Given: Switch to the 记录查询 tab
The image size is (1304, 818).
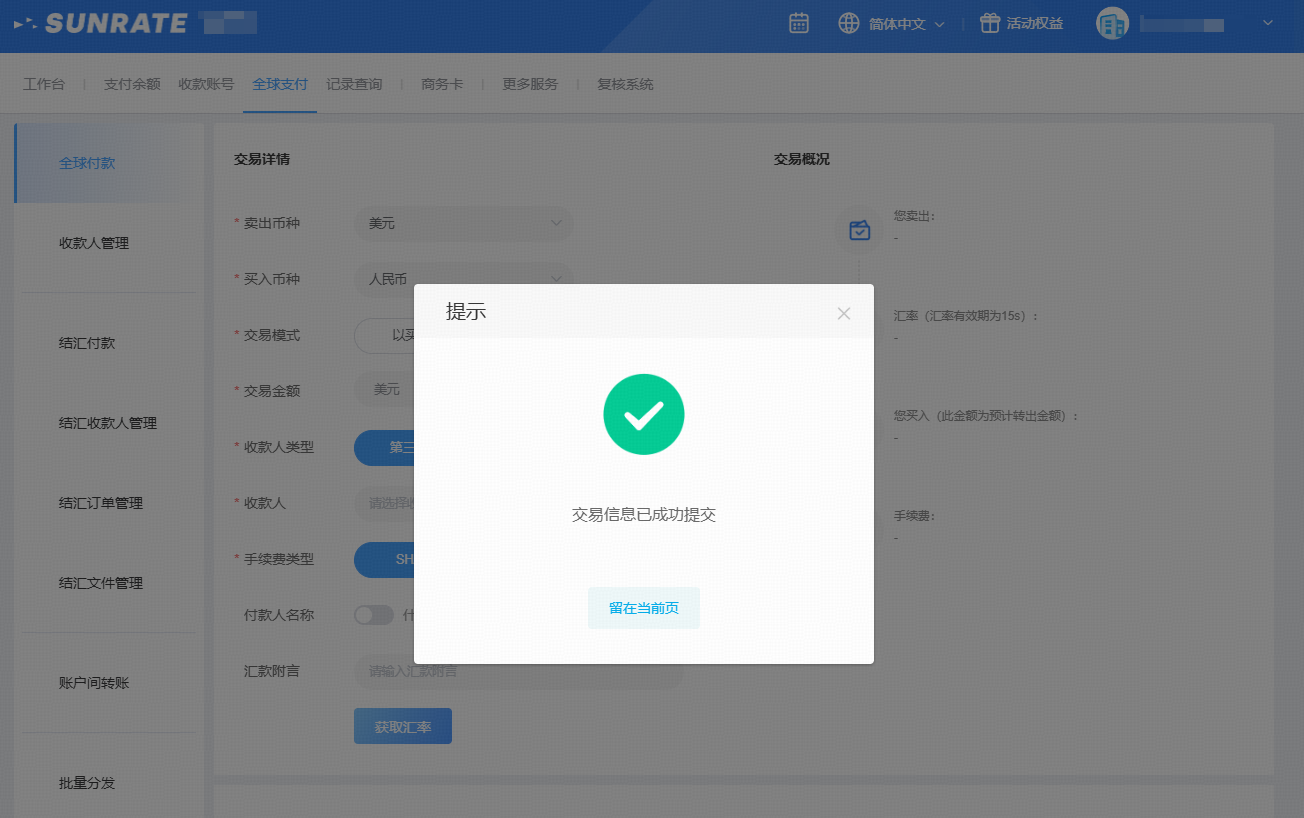Looking at the screenshot, I should click(x=354, y=84).
